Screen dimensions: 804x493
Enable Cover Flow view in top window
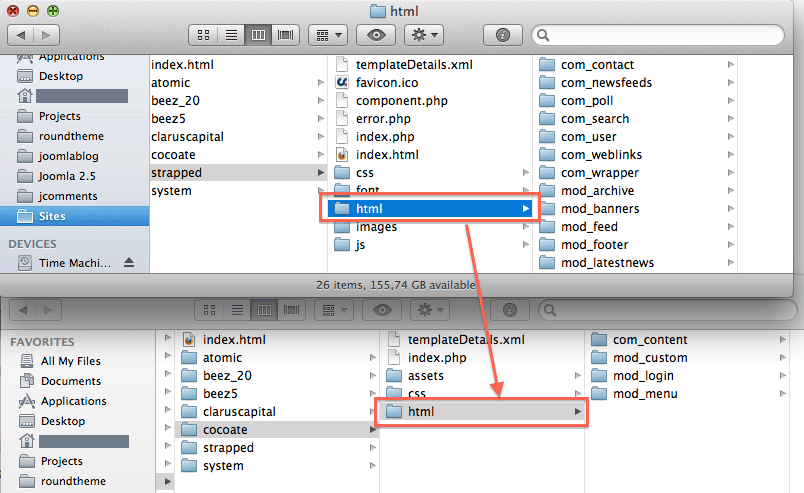point(286,35)
